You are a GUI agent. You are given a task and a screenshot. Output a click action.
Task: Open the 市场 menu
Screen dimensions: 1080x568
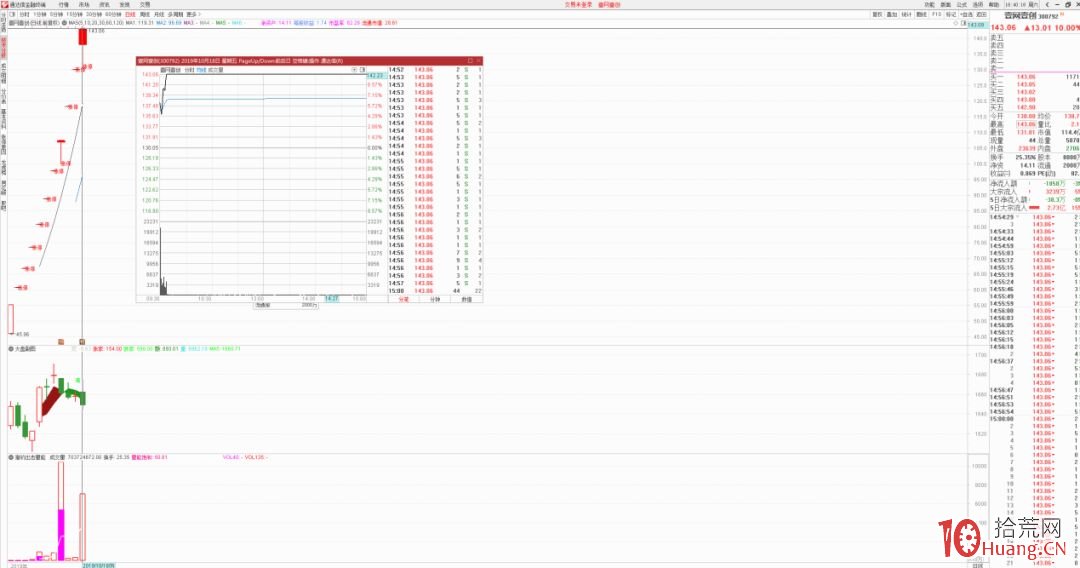84,4
